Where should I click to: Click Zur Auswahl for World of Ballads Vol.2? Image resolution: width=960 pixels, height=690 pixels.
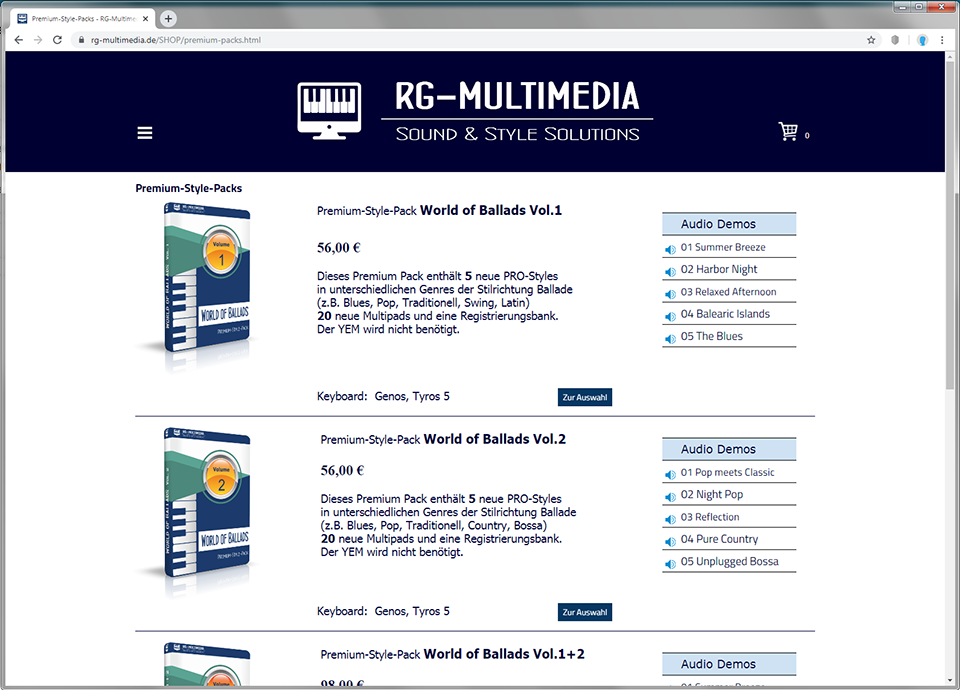[584, 611]
